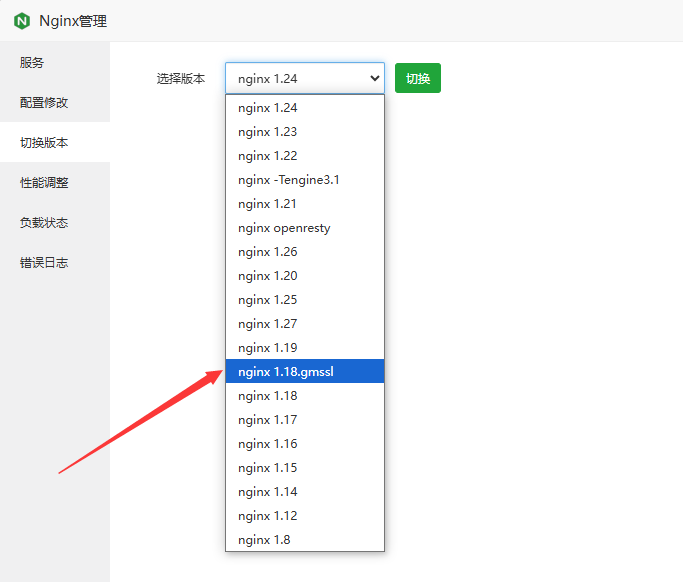Choose nginx 1.14 from the list

pyautogui.click(x=305, y=491)
